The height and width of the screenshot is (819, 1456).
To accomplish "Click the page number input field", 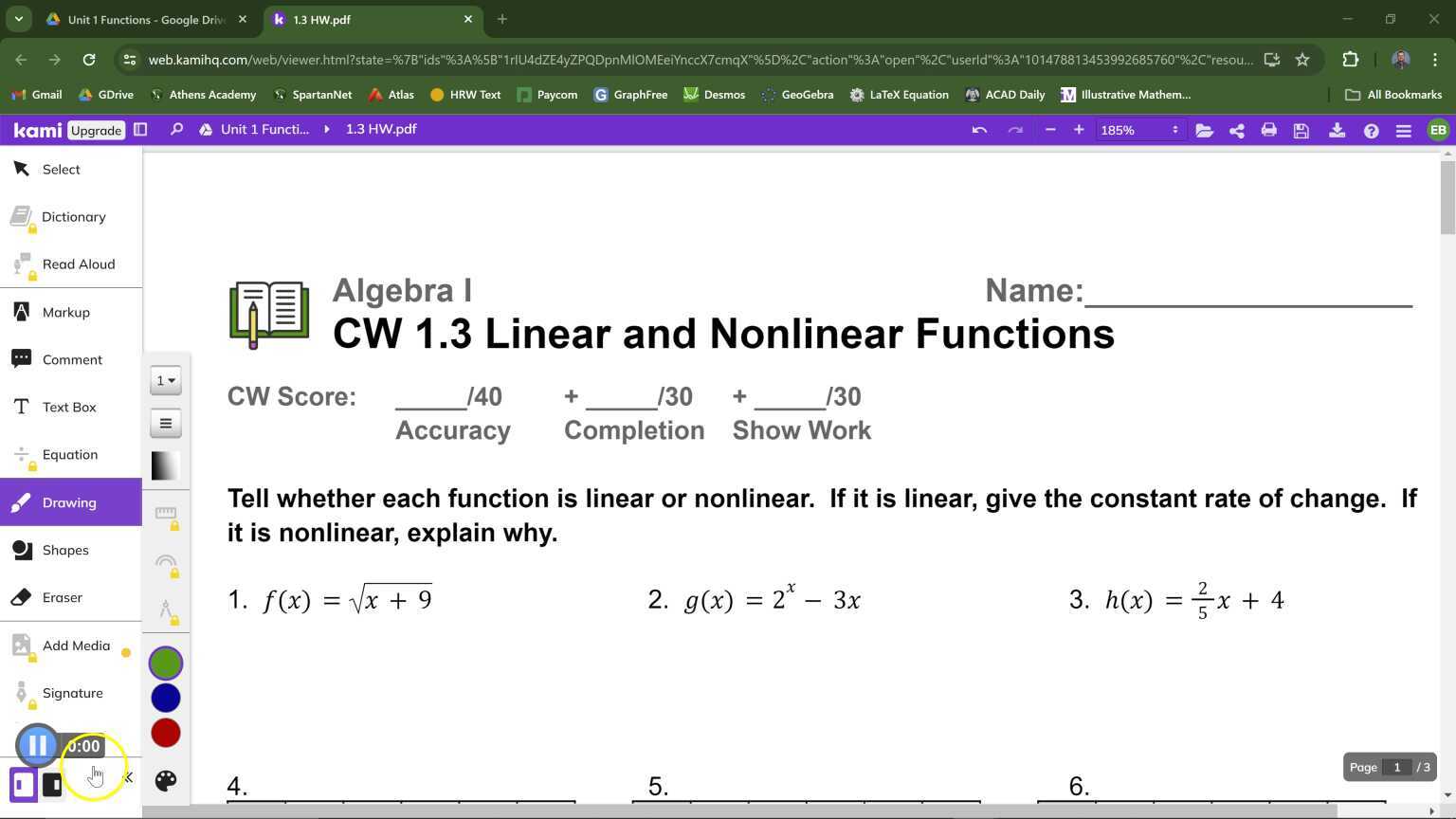I will point(1397,767).
